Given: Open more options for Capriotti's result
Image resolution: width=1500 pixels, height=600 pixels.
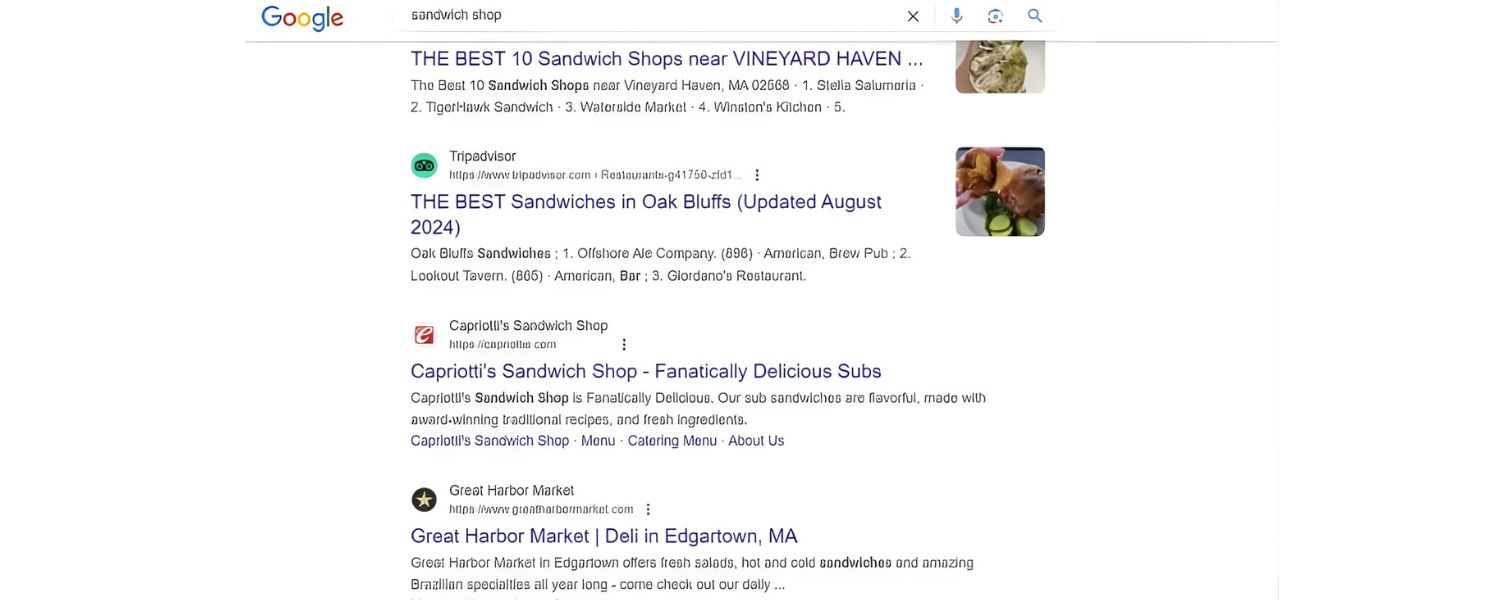Looking at the screenshot, I should click(624, 345).
